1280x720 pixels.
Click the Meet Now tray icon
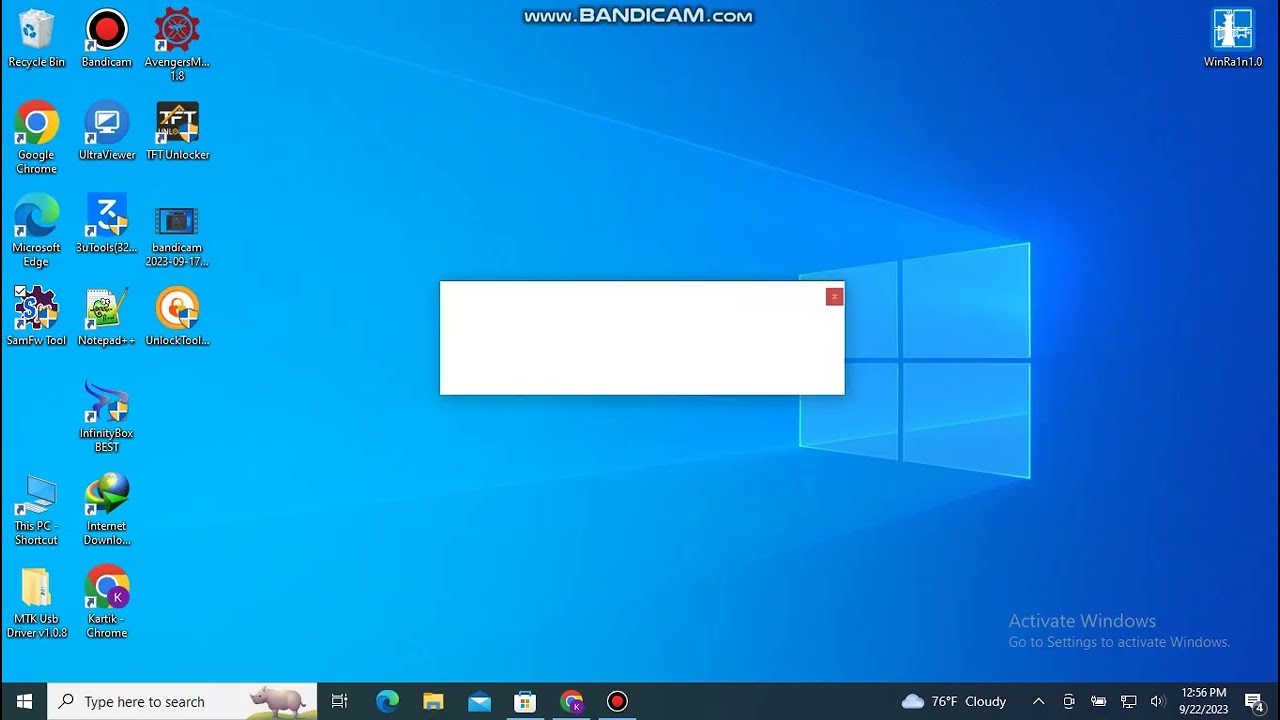click(1069, 701)
